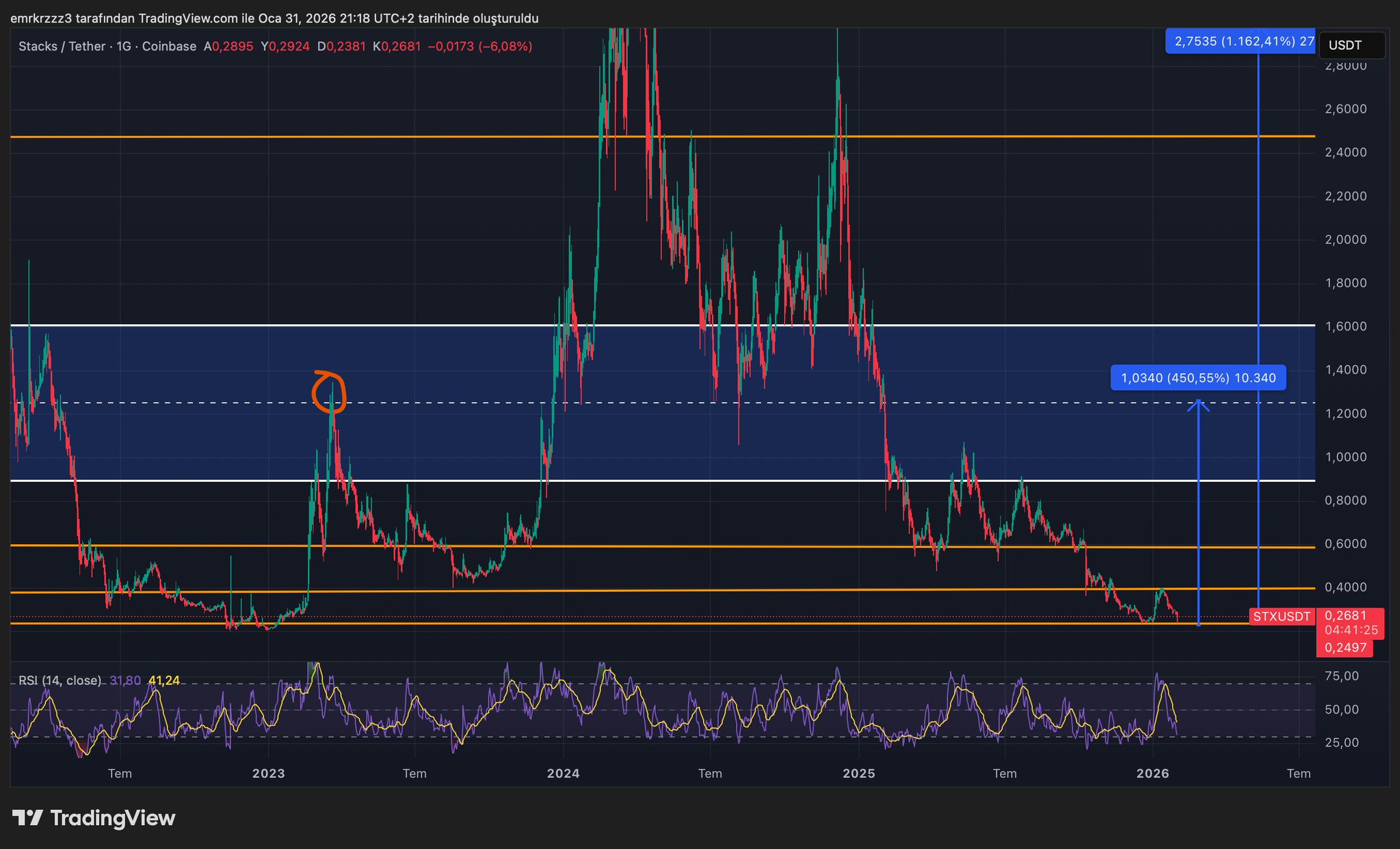
Task: Select the red STXUSDT price tag
Action: coord(1281,617)
